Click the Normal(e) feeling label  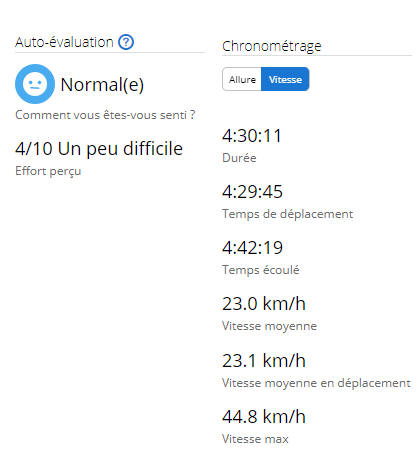point(102,85)
